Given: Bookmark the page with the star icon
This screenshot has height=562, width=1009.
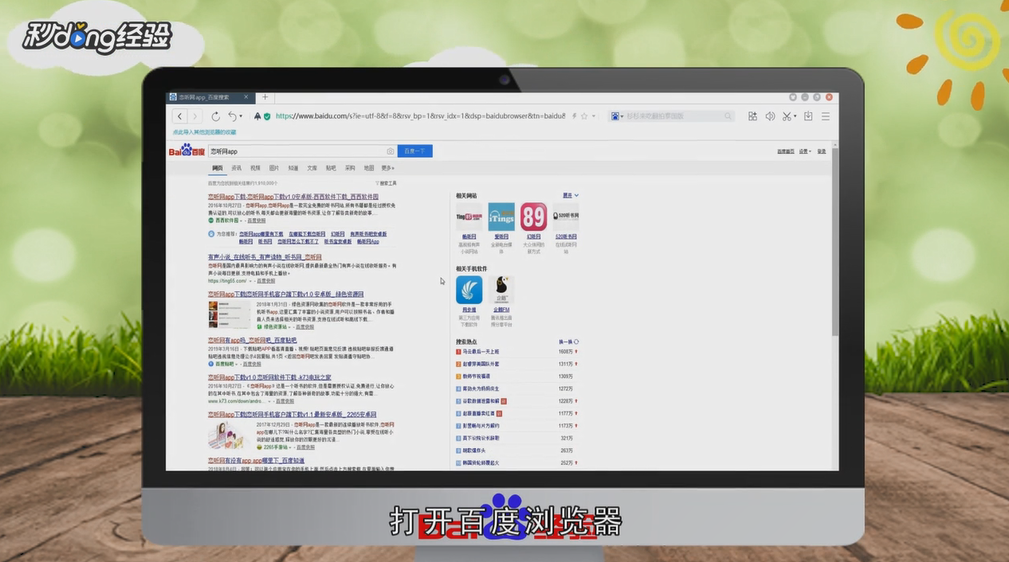Looking at the screenshot, I should tap(584, 117).
